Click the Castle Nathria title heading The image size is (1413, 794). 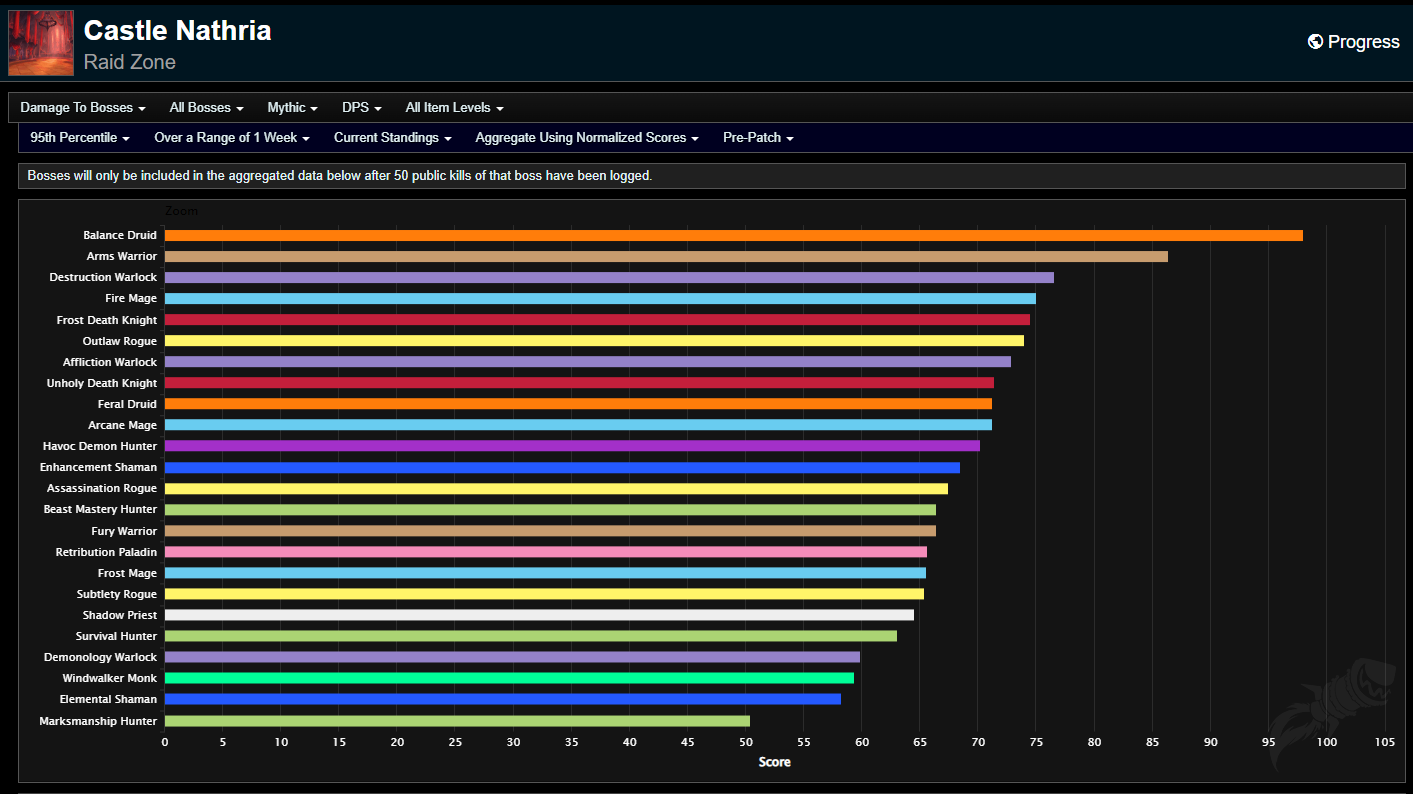(178, 30)
